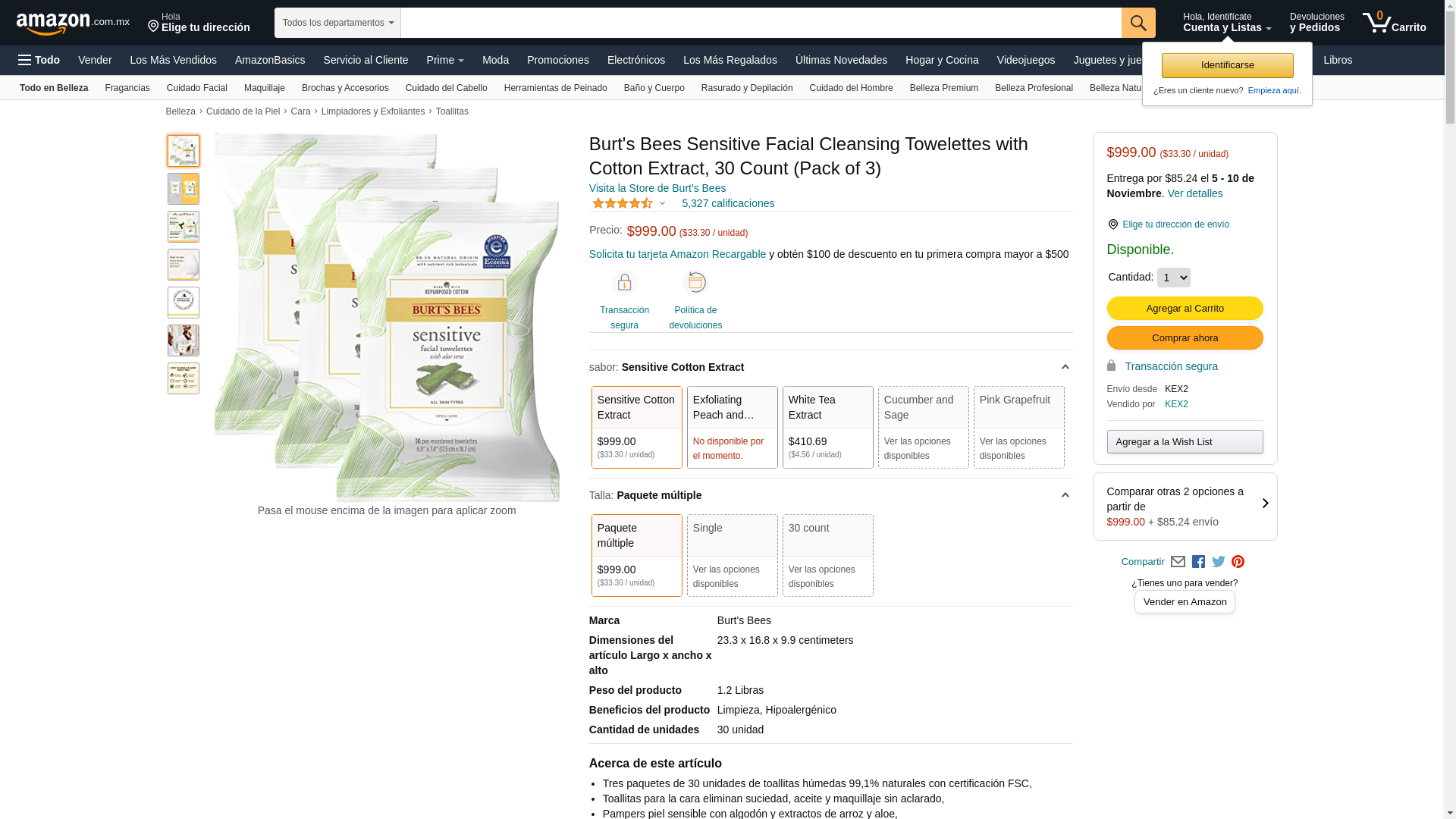Open Promociones in navigation bar
This screenshot has width=1456, height=819.
[x=557, y=60]
